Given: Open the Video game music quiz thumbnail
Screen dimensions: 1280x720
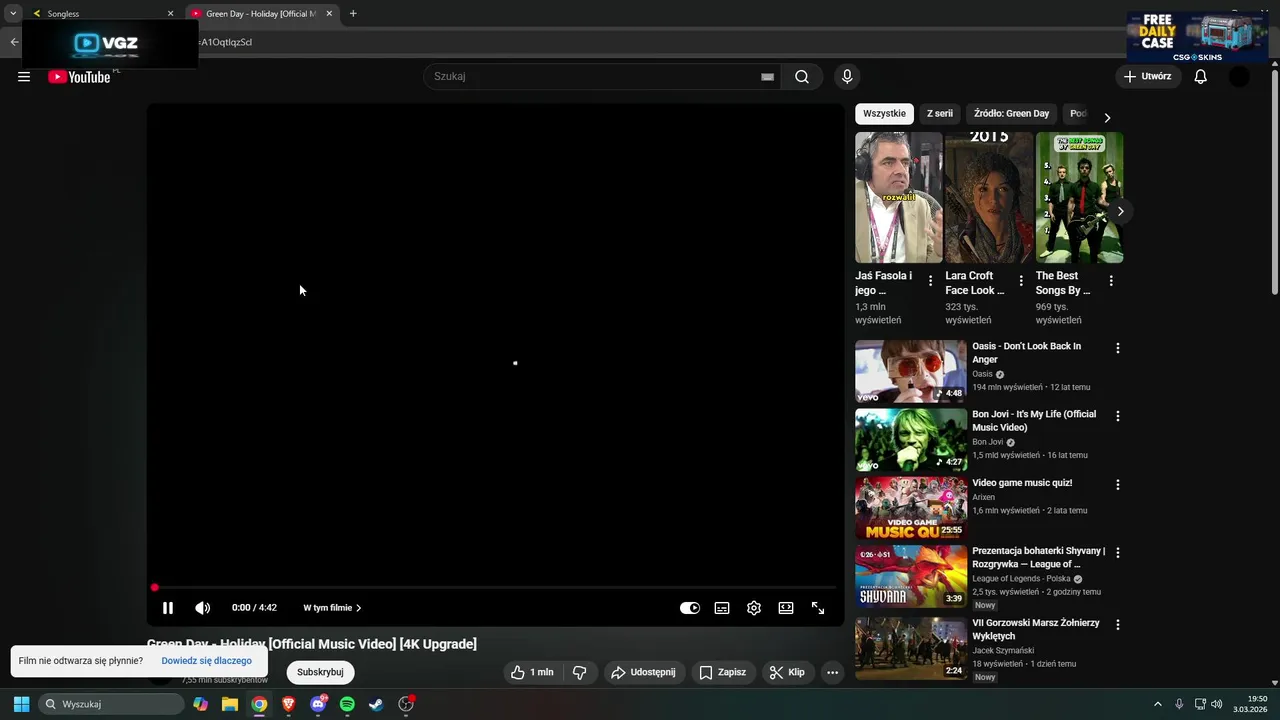Looking at the screenshot, I should click(x=910, y=508).
